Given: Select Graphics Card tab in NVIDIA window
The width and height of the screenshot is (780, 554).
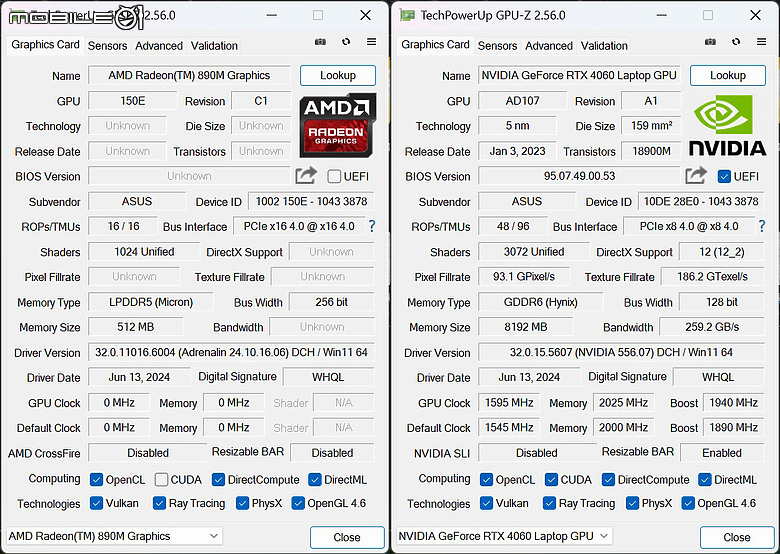Looking at the screenshot, I should [435, 45].
